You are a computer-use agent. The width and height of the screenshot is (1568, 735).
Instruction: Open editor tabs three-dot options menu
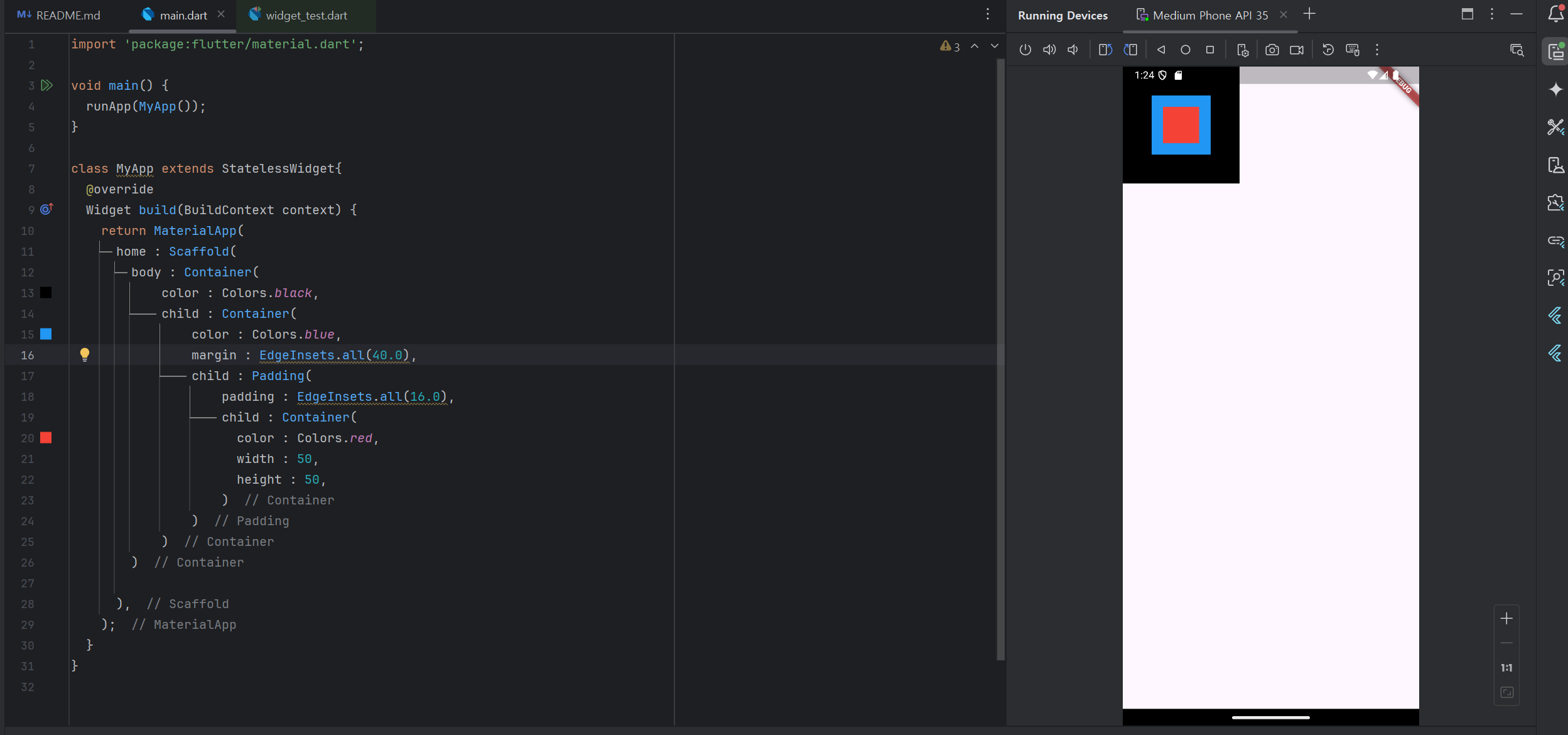pos(987,14)
